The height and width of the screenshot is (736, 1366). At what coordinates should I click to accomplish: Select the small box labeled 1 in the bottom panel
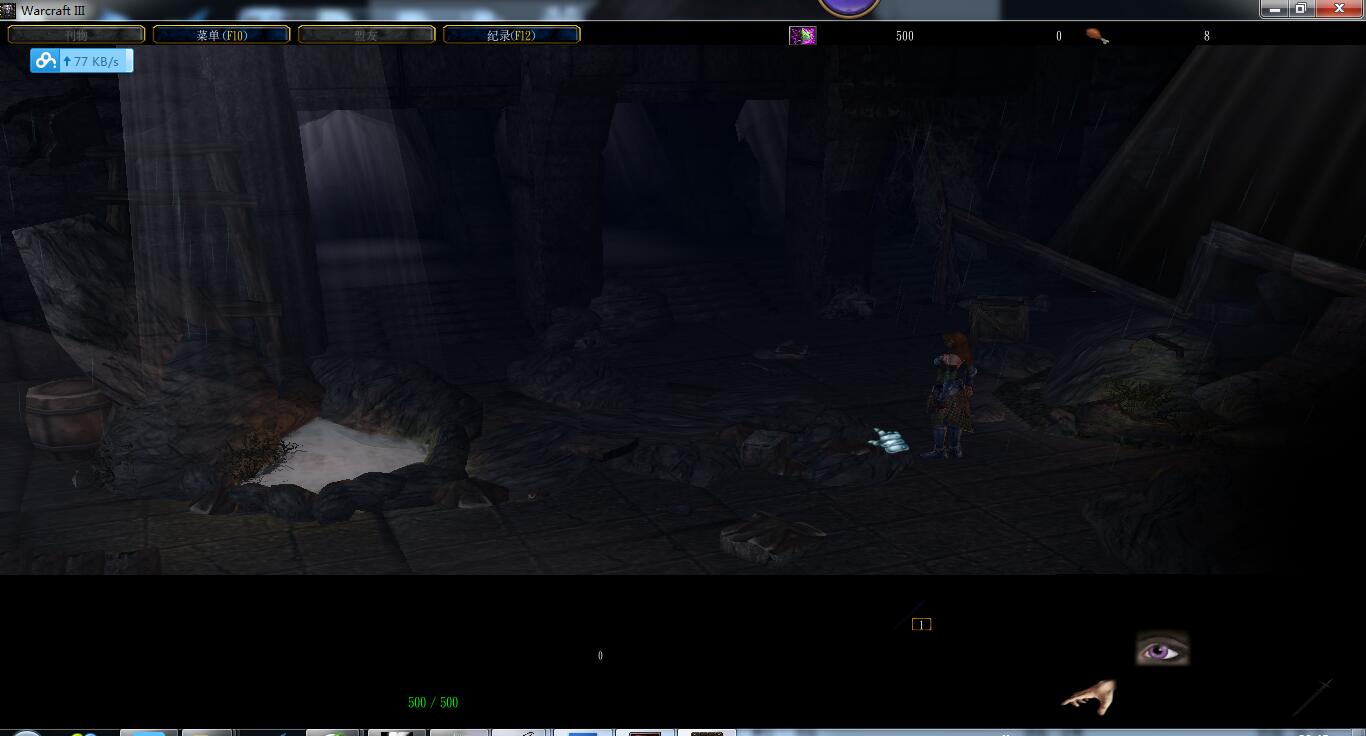921,624
